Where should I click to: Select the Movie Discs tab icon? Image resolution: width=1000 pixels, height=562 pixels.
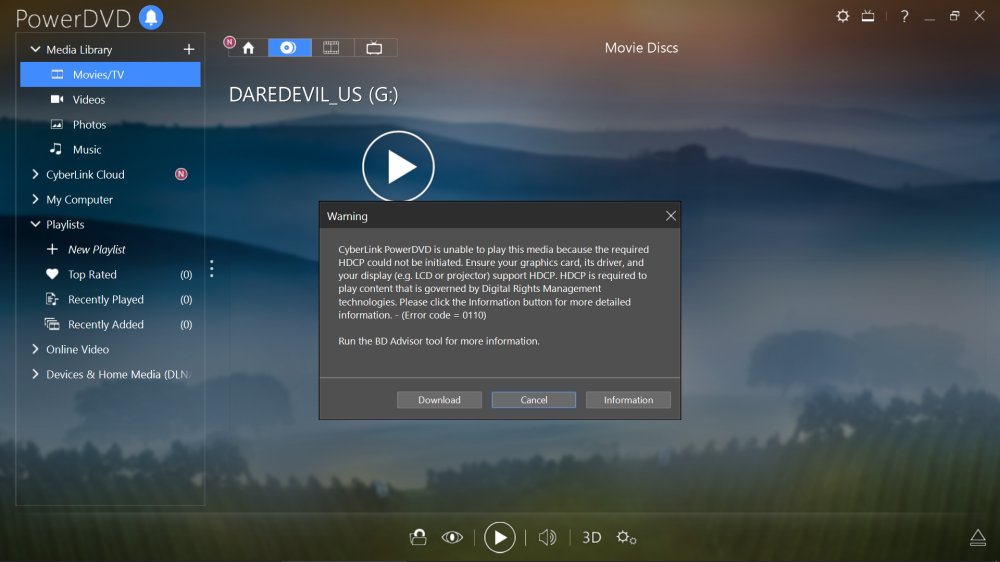click(289, 48)
